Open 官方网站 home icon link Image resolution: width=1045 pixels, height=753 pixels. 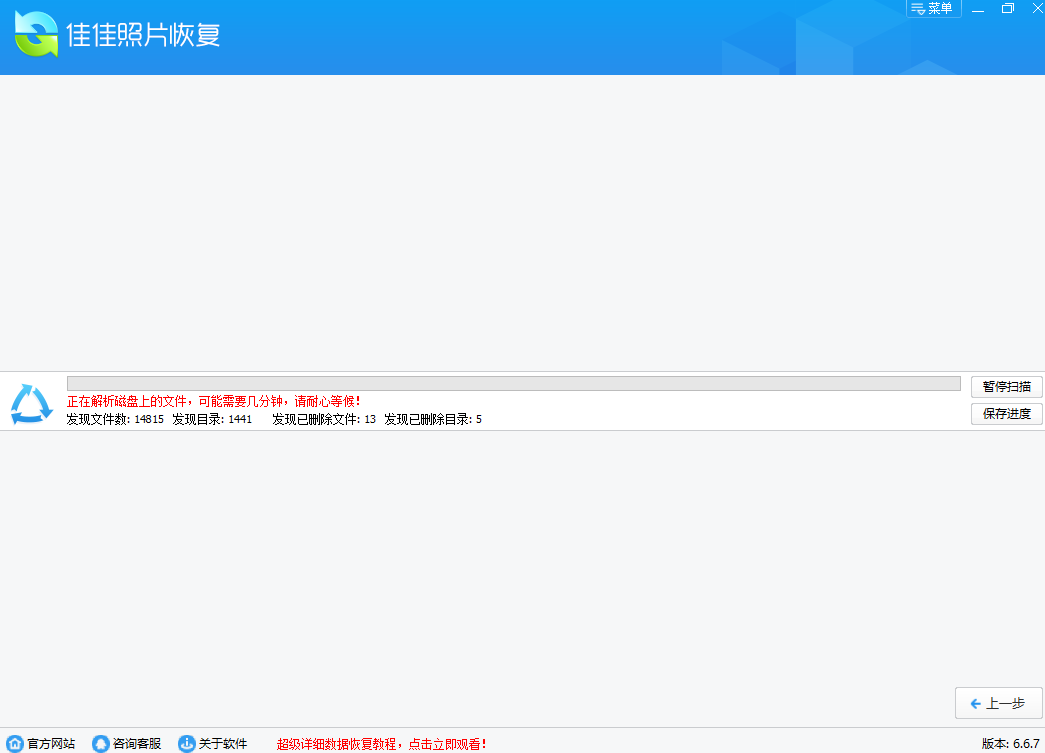[x=15, y=744]
